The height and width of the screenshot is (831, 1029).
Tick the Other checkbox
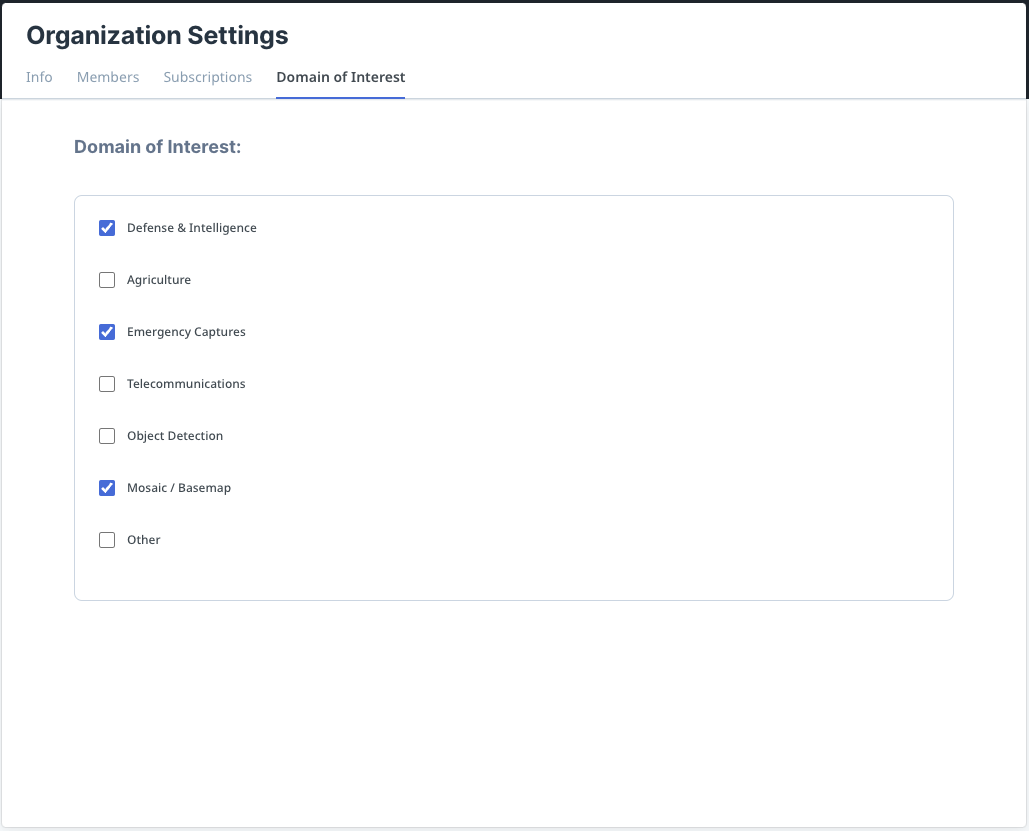click(107, 540)
